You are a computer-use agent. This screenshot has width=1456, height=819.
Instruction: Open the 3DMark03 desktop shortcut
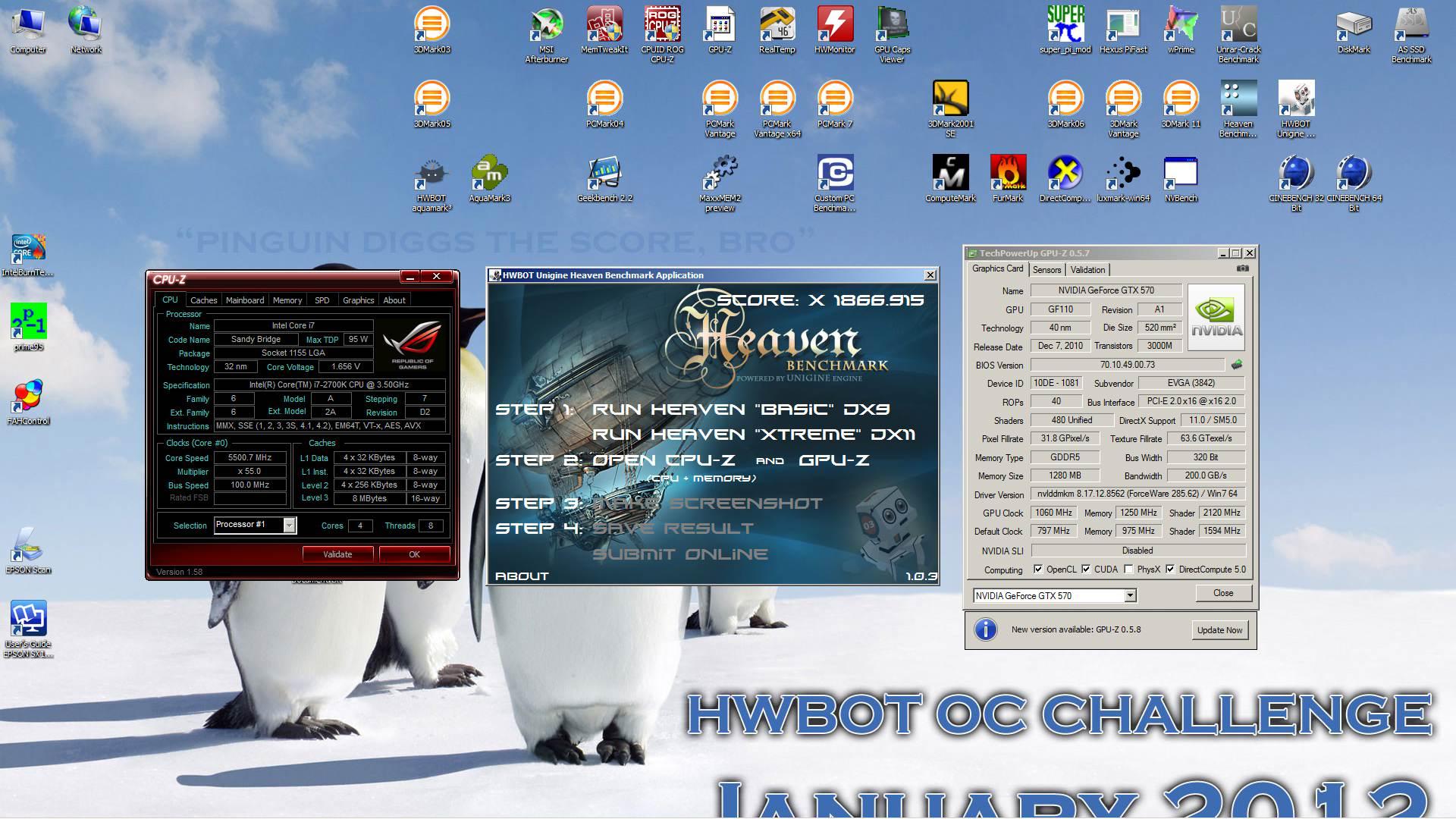click(x=431, y=30)
